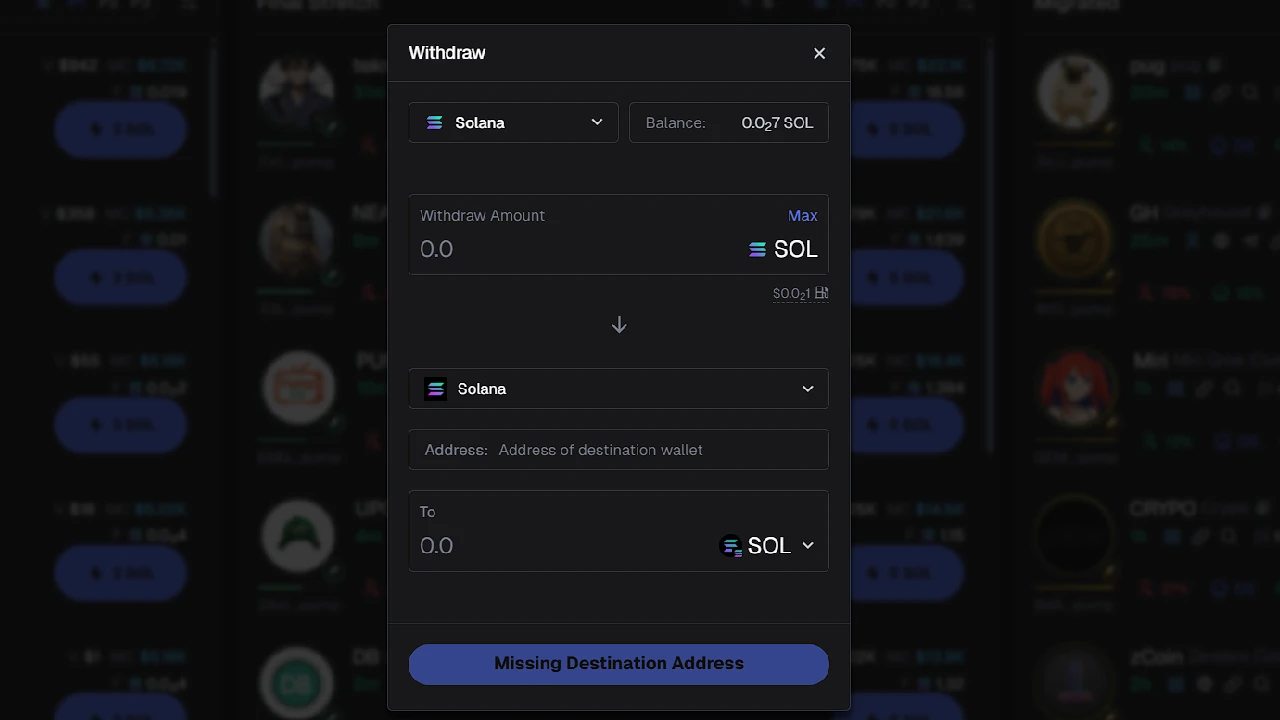Click the downward arrow between the withdraw sections
Image resolution: width=1280 pixels, height=720 pixels.
[x=618, y=324]
